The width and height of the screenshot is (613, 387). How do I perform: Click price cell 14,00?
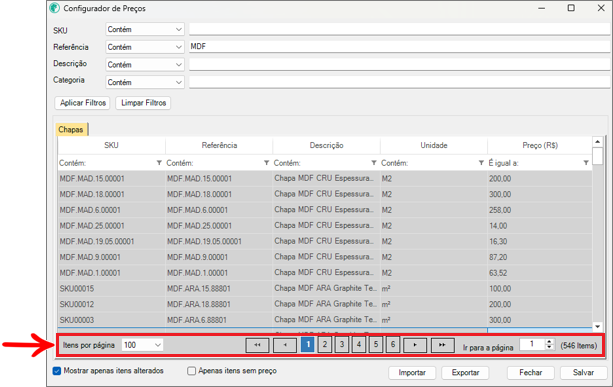pos(540,226)
